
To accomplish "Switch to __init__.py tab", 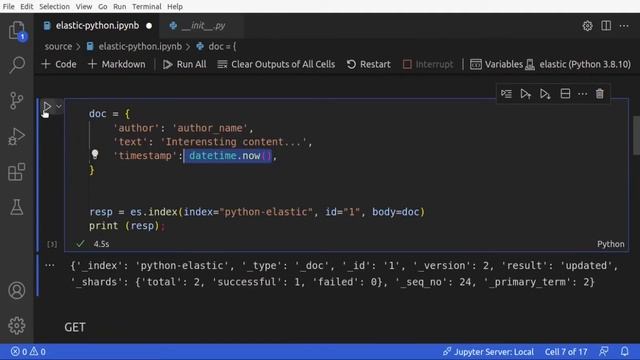I will point(203,26).
